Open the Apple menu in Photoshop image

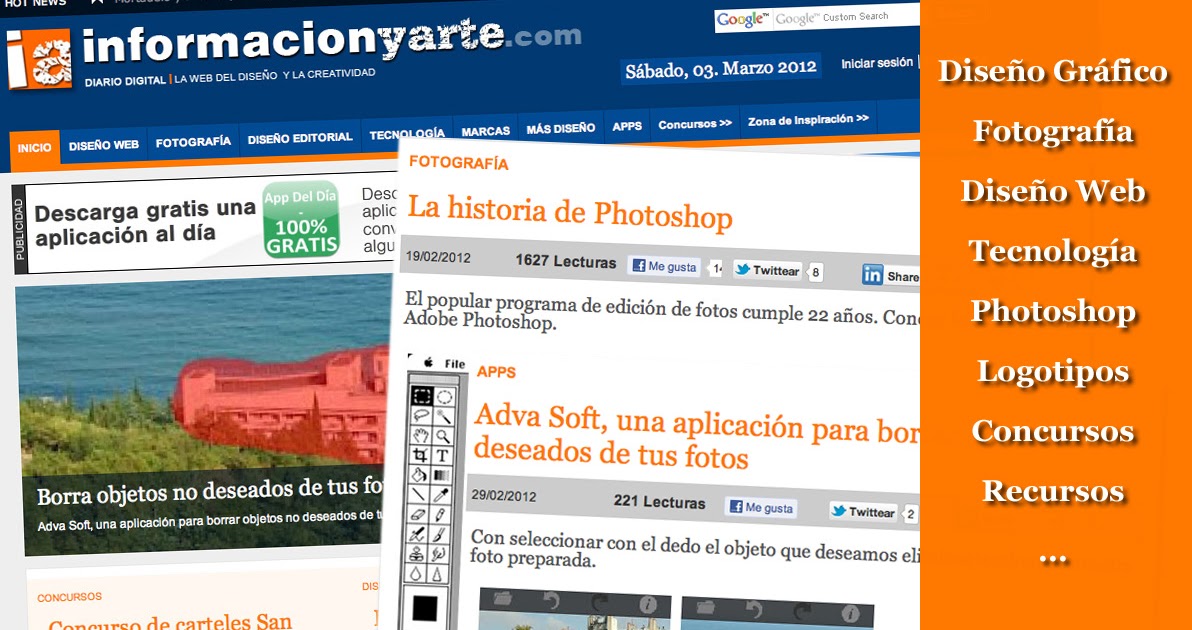point(428,363)
